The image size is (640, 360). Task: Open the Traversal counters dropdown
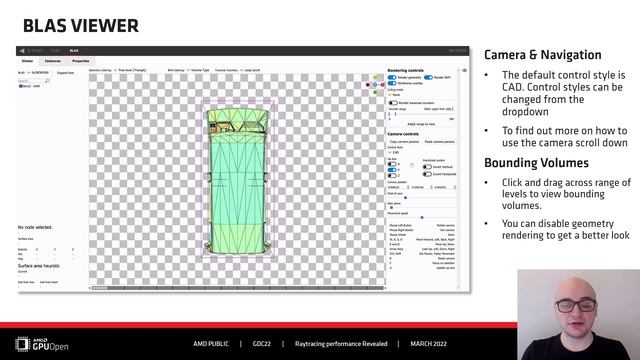click(x=251, y=70)
